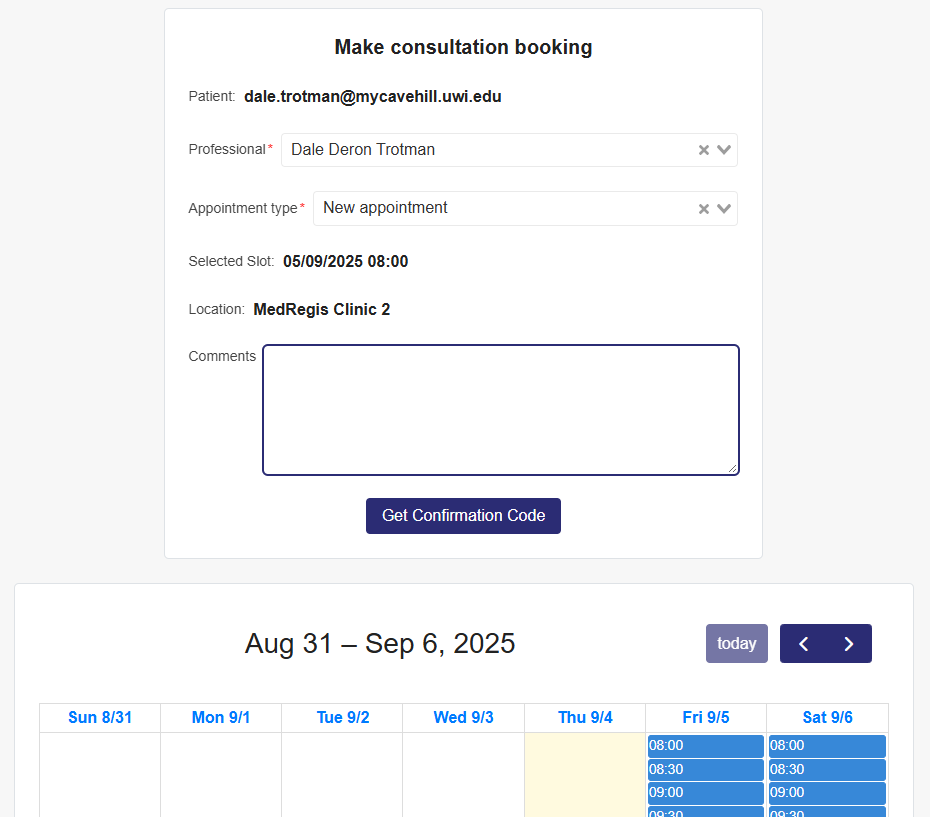This screenshot has width=930, height=817.
Task: Clear the Appointment type selection
Action: click(703, 209)
